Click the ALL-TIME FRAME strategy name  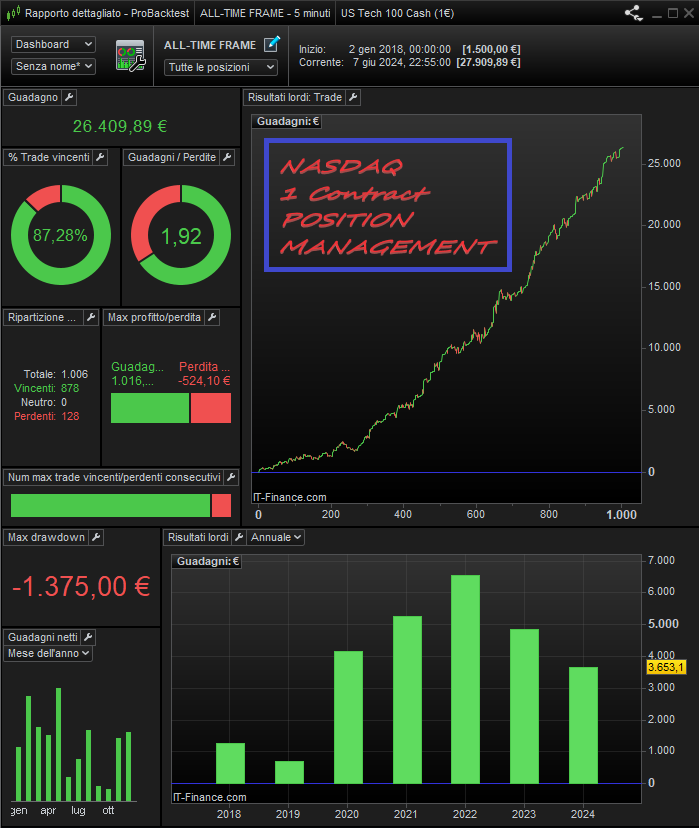tap(210, 45)
